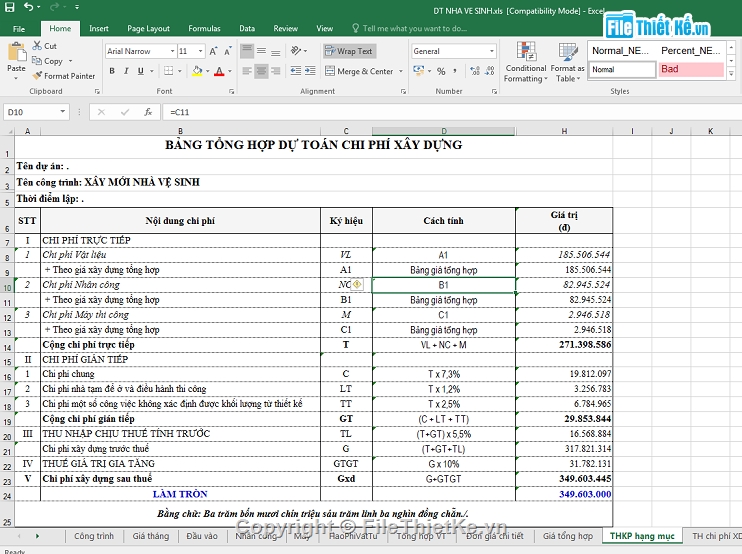Click the Top Align icon
742x554 pixels.
(x=247, y=51)
